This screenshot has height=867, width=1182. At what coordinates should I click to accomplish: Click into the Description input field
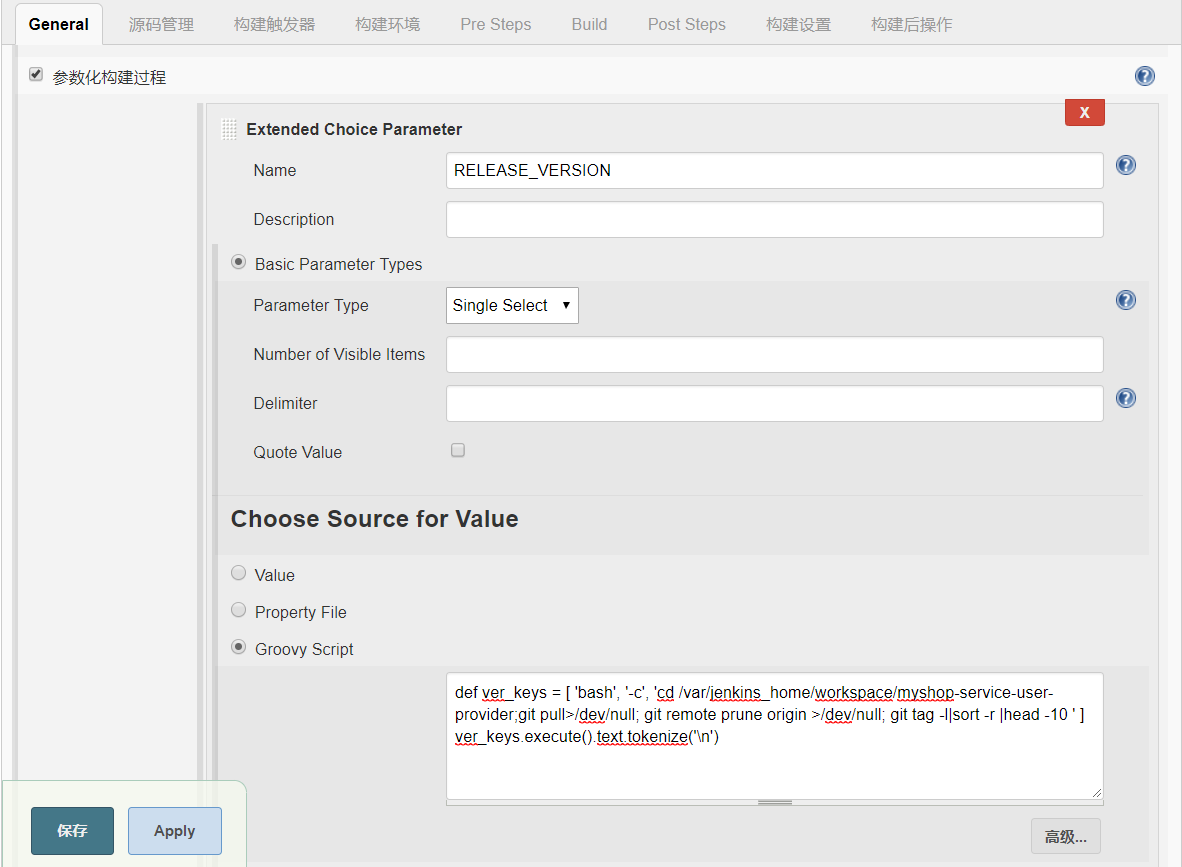(x=774, y=220)
